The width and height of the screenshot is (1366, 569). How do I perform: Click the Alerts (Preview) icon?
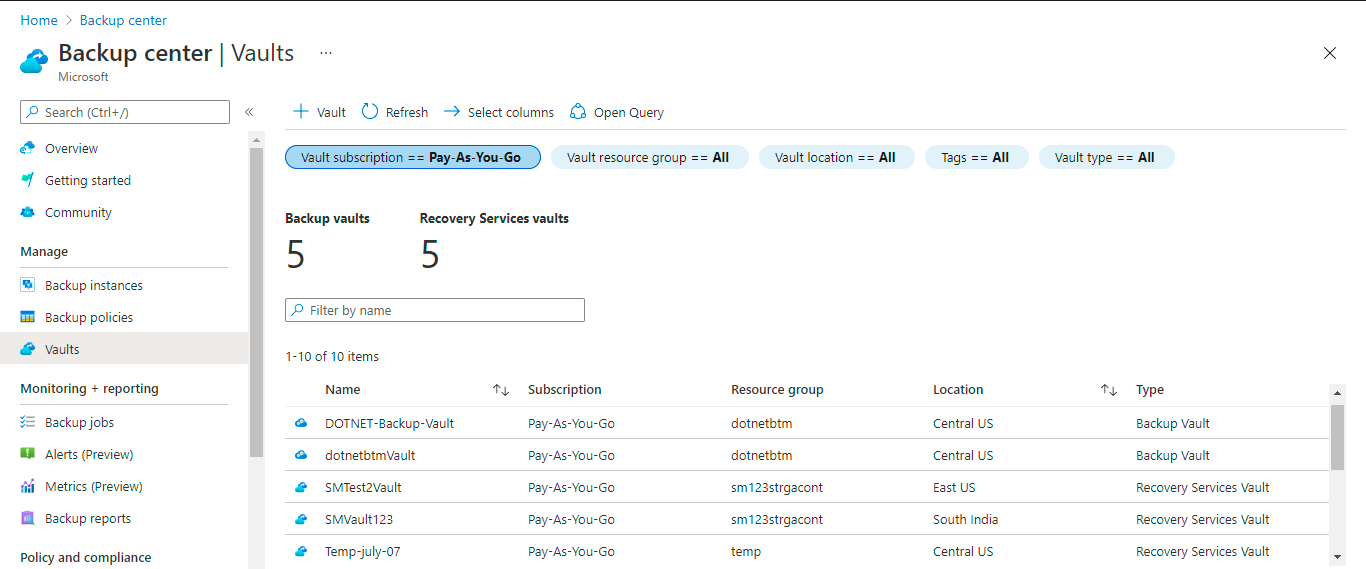(28, 454)
